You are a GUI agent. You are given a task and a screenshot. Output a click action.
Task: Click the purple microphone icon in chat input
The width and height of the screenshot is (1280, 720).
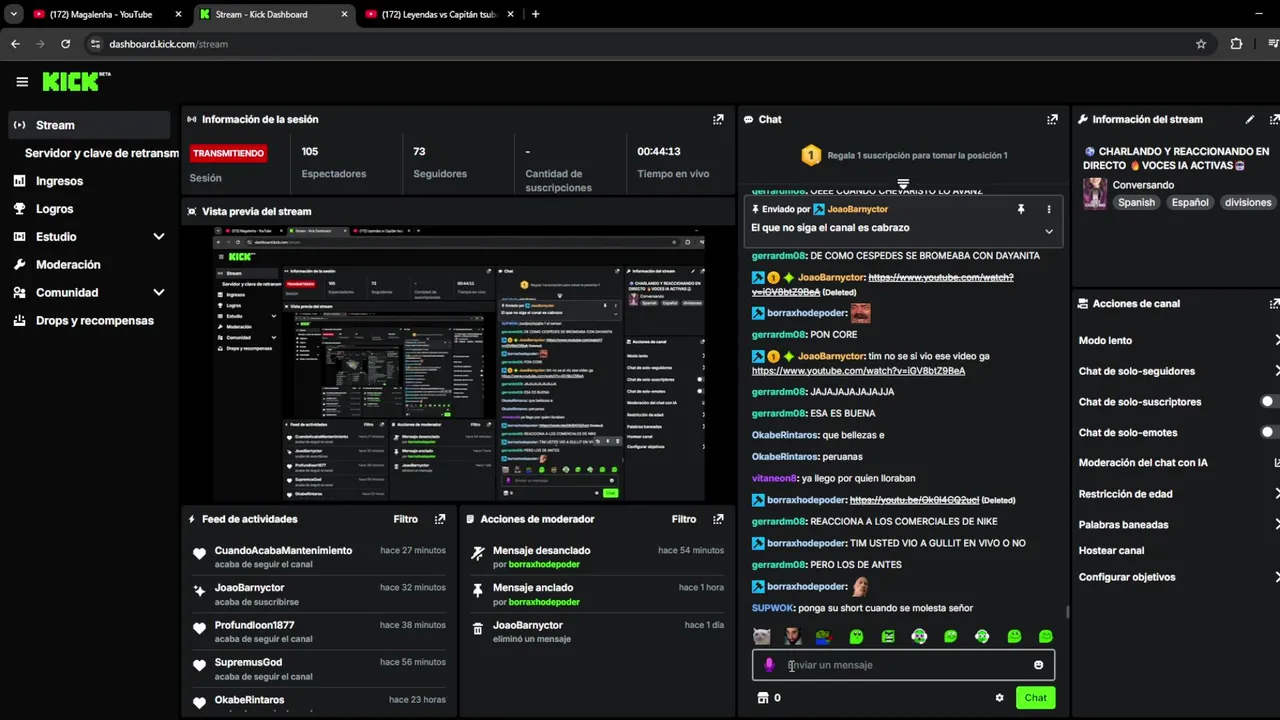pyautogui.click(x=769, y=665)
